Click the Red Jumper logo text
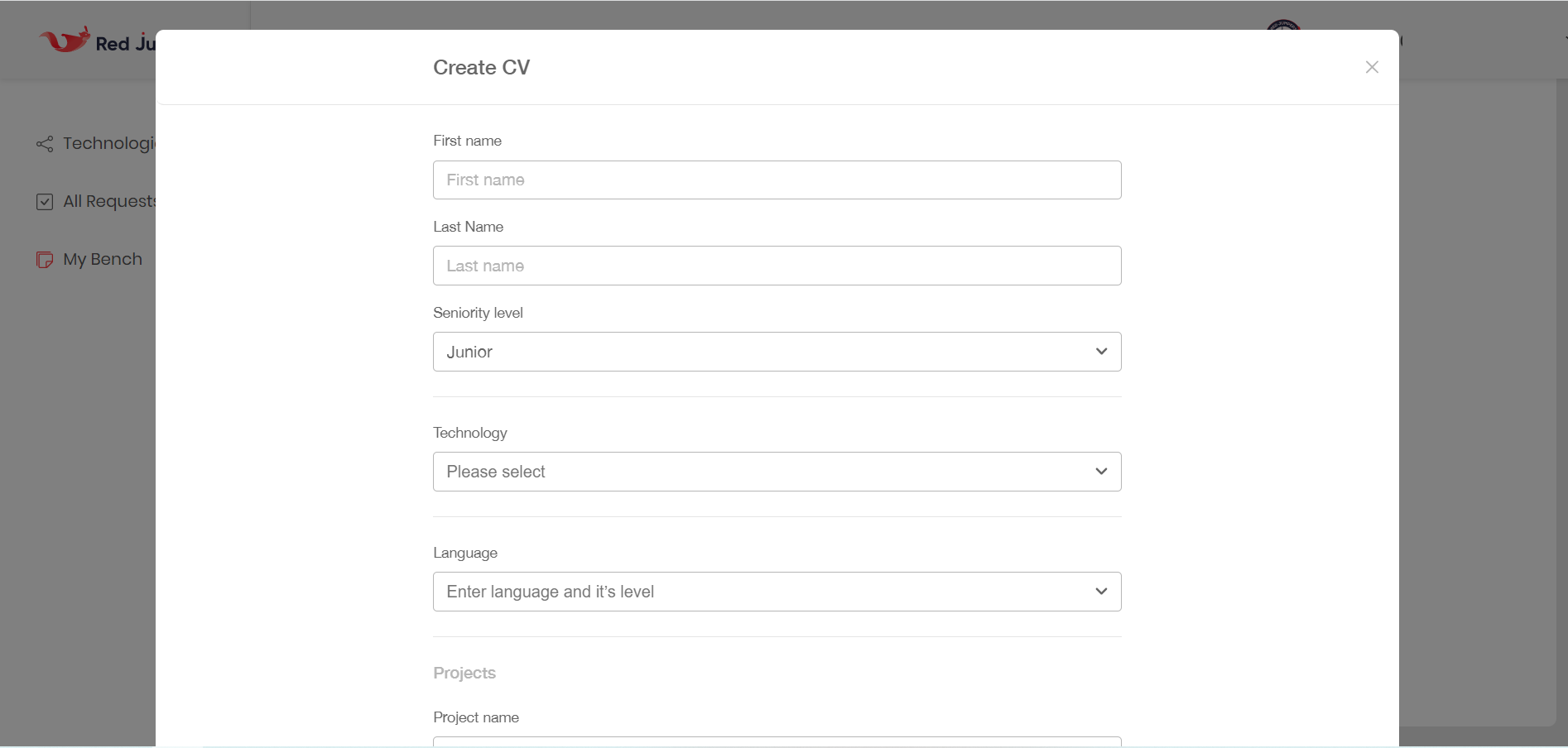Screen dimensions: 1568x748 [125, 44]
